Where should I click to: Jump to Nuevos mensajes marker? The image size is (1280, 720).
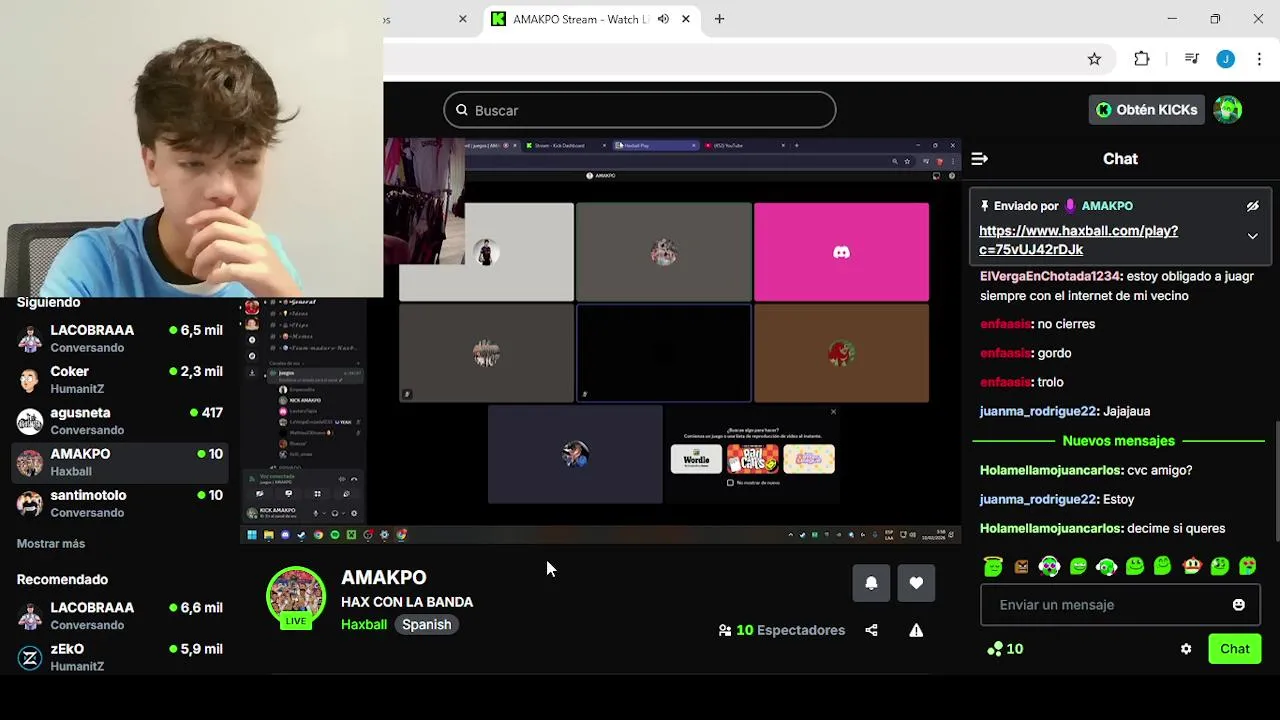point(1118,441)
